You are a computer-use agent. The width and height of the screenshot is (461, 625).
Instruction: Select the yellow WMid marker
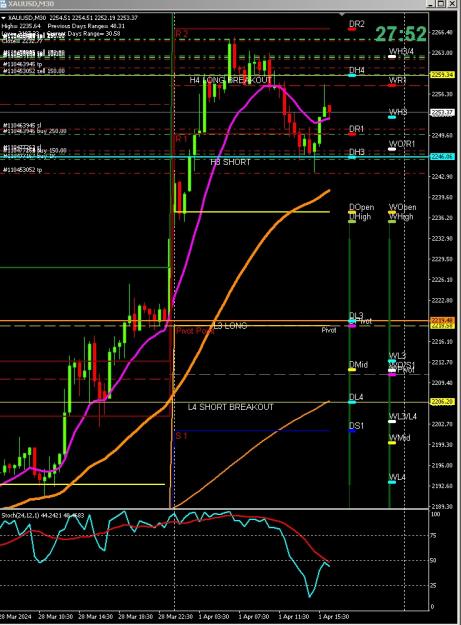click(x=392, y=442)
